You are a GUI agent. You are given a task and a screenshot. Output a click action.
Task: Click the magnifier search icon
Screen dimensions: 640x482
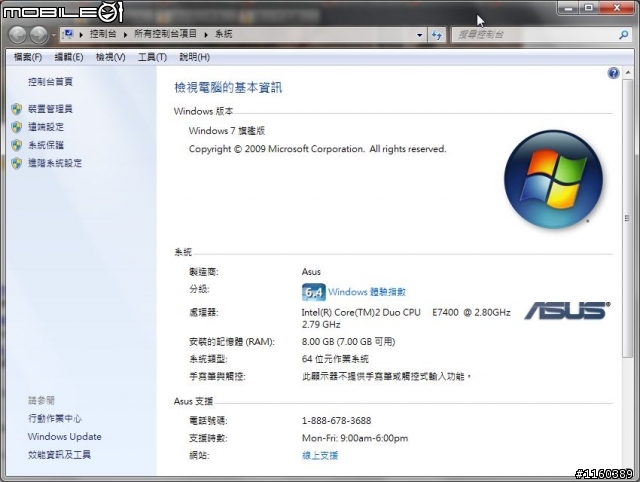[x=623, y=35]
